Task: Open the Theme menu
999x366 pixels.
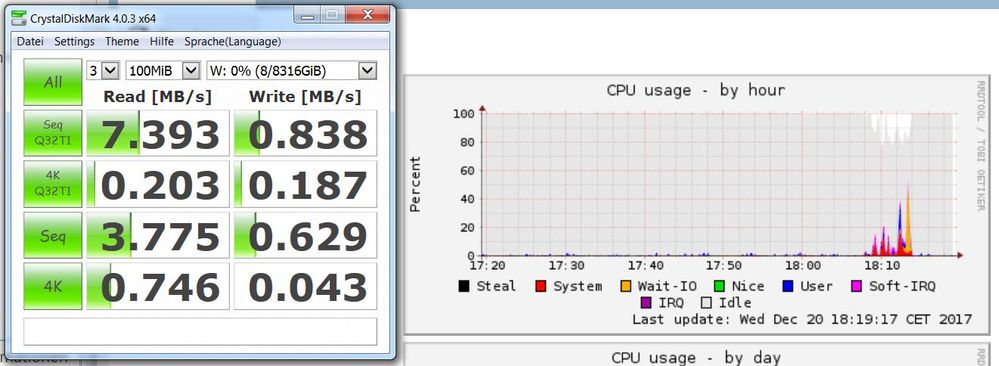Action: click(x=122, y=41)
